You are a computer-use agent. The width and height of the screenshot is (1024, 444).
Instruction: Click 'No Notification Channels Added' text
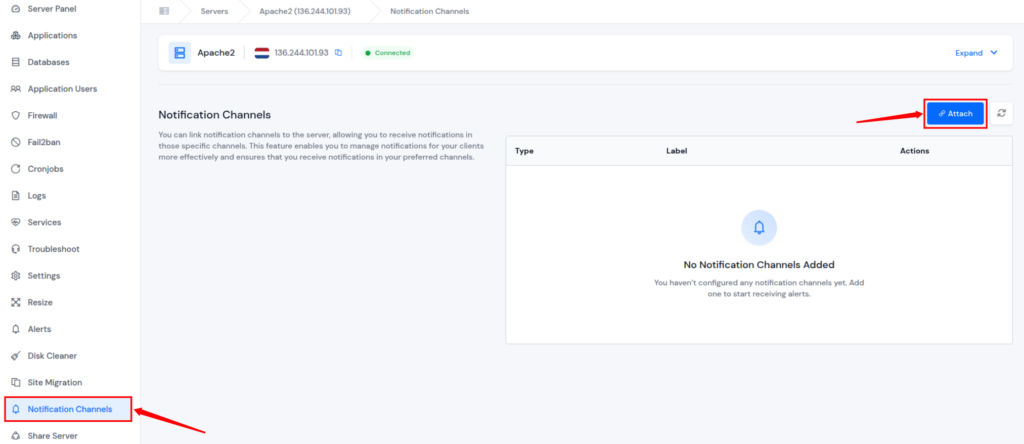[759, 264]
